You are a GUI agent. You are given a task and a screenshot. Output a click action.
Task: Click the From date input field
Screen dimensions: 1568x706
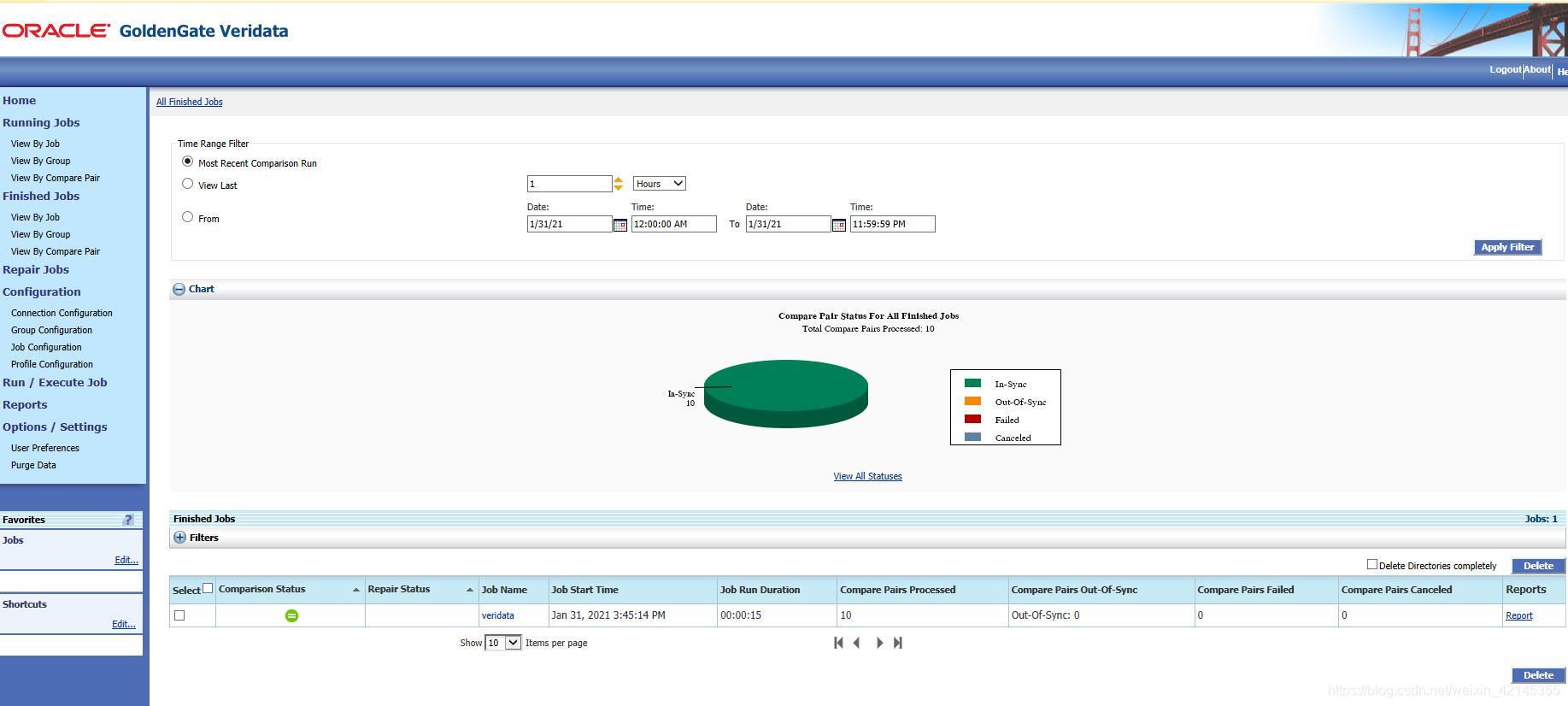click(x=569, y=224)
